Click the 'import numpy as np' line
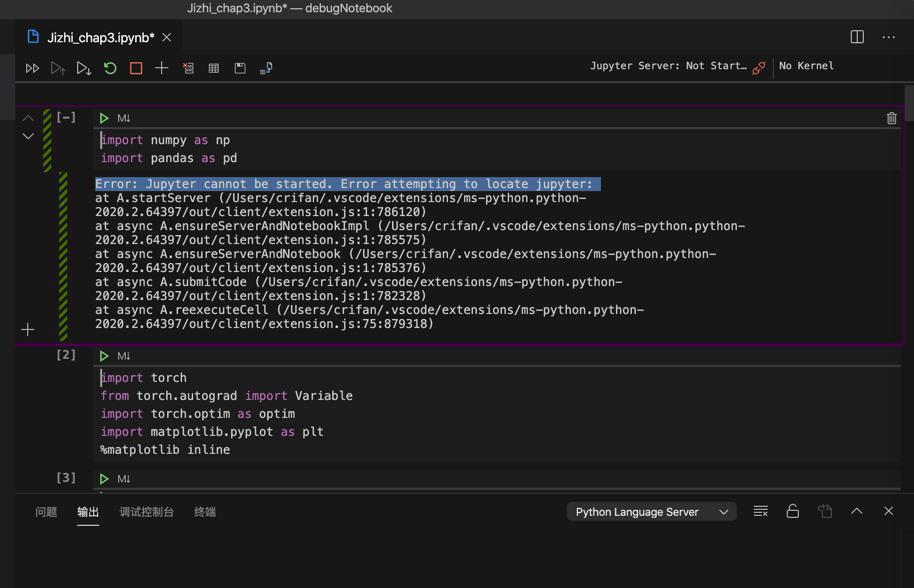The image size is (914, 588). tap(165, 140)
